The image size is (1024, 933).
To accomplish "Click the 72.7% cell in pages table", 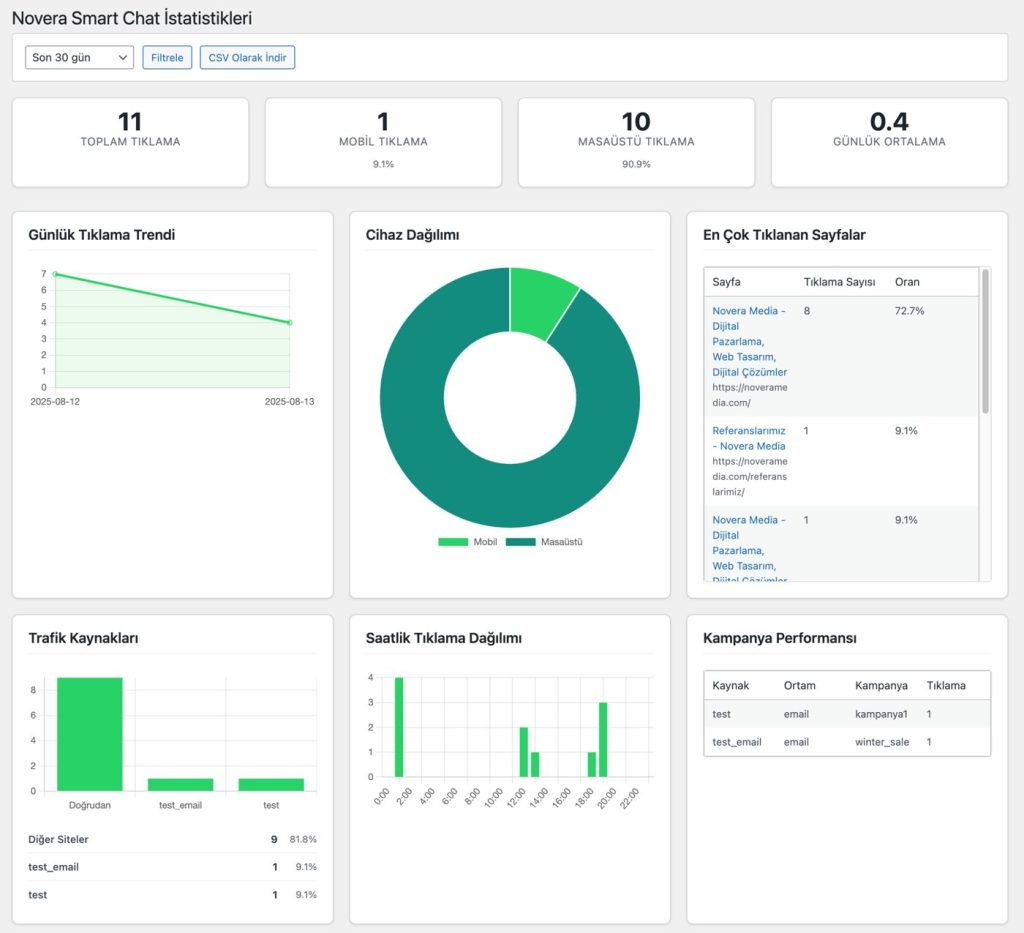I will click(x=910, y=311).
